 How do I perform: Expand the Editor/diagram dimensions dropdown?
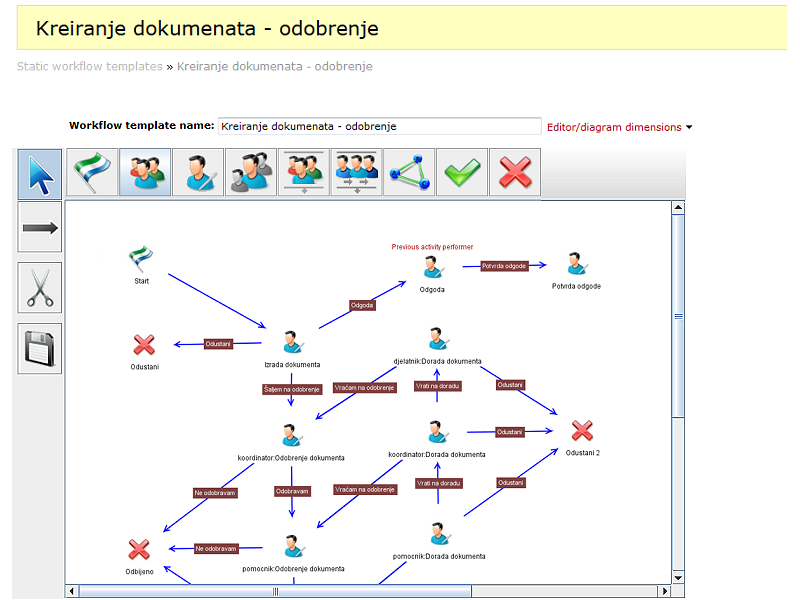[619, 127]
